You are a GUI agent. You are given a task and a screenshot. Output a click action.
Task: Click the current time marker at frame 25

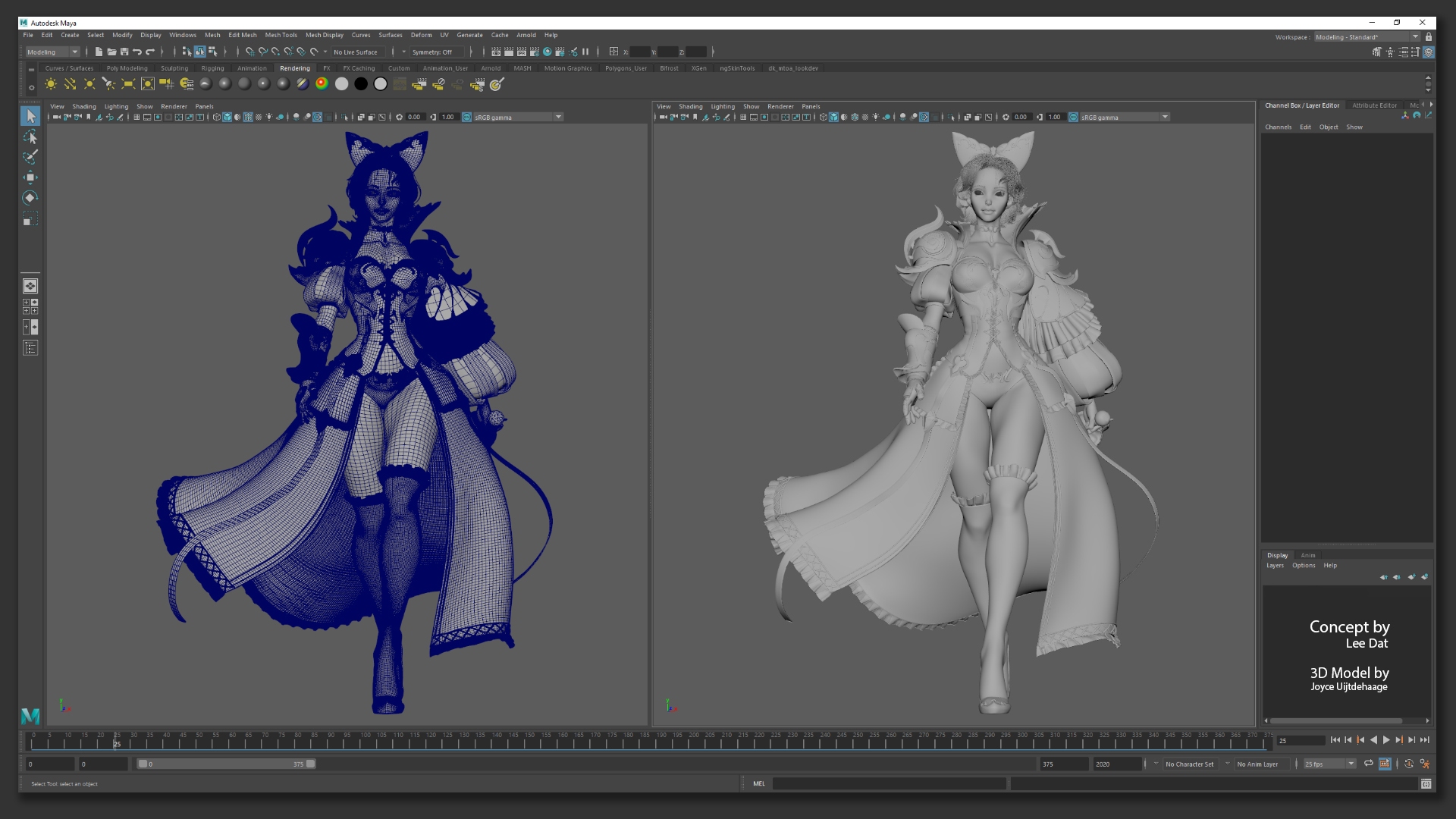pyautogui.click(x=116, y=739)
